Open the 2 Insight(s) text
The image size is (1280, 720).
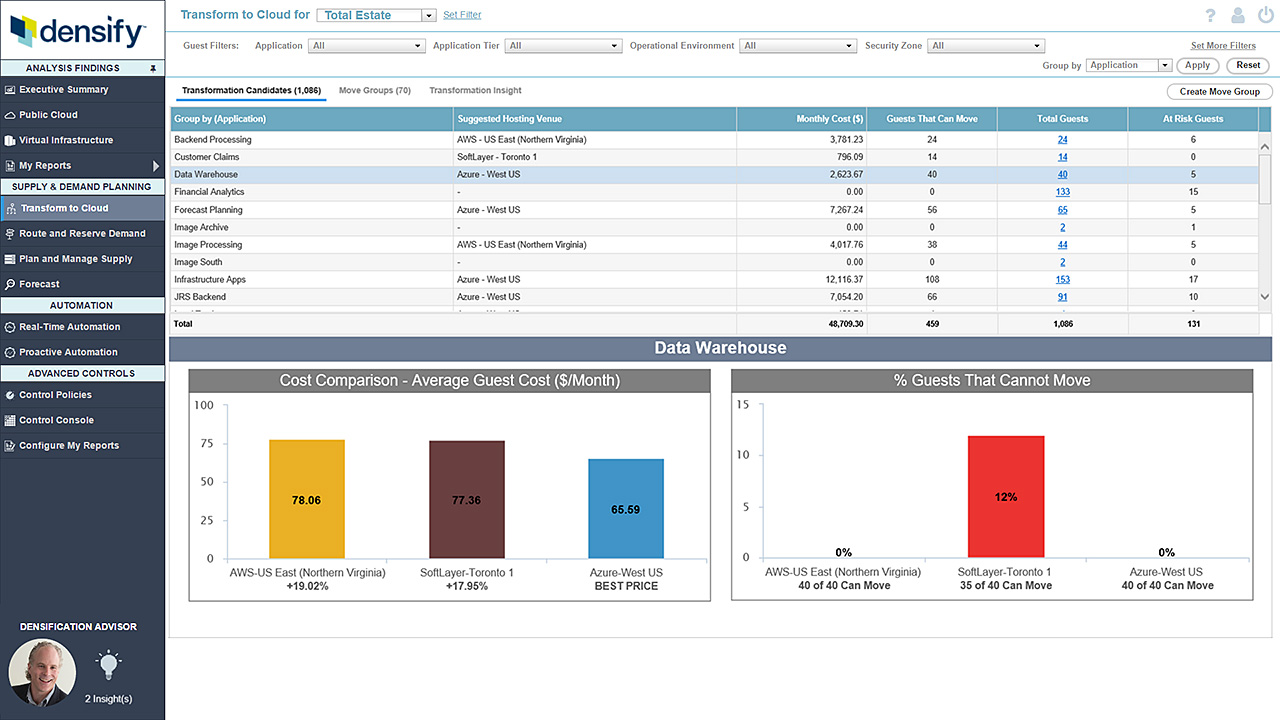coord(108,698)
